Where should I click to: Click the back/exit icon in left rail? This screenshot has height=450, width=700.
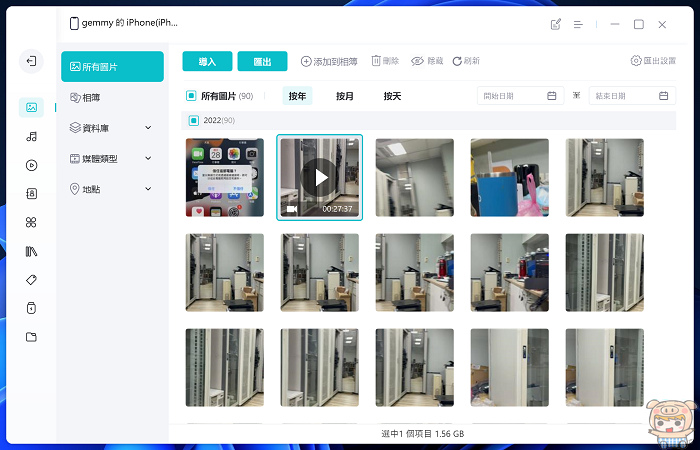click(x=31, y=61)
